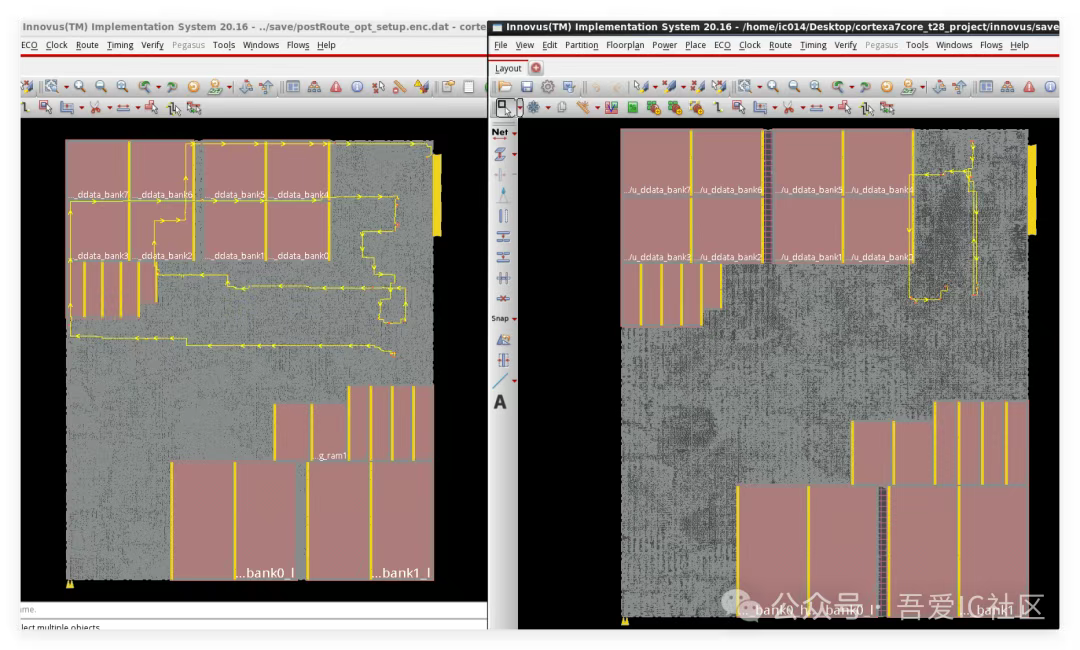Click blue info icon in left window
This screenshot has width=1080, height=650.
(357, 87)
